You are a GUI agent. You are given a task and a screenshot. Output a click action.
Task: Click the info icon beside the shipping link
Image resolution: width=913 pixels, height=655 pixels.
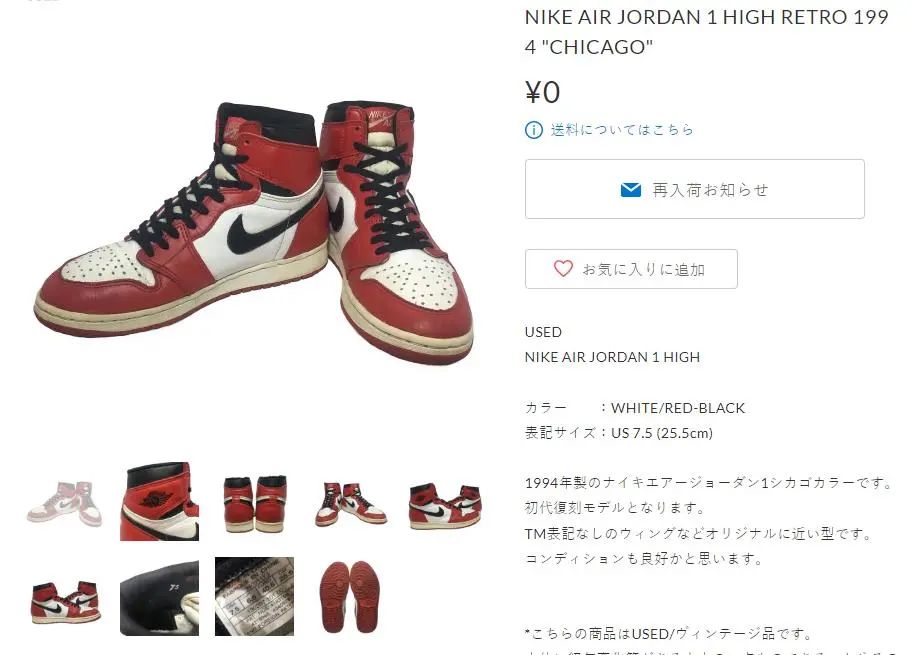point(533,130)
